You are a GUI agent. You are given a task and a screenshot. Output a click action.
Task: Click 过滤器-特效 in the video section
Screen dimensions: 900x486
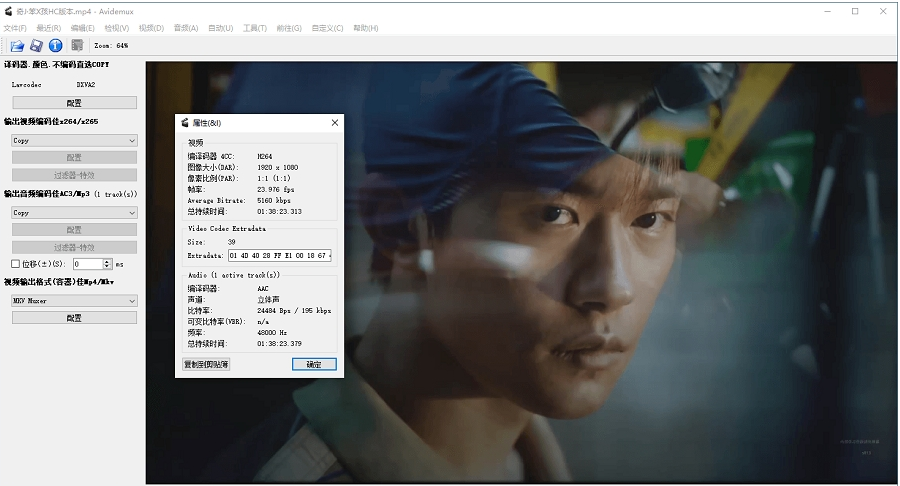pyautogui.click(x=74, y=175)
